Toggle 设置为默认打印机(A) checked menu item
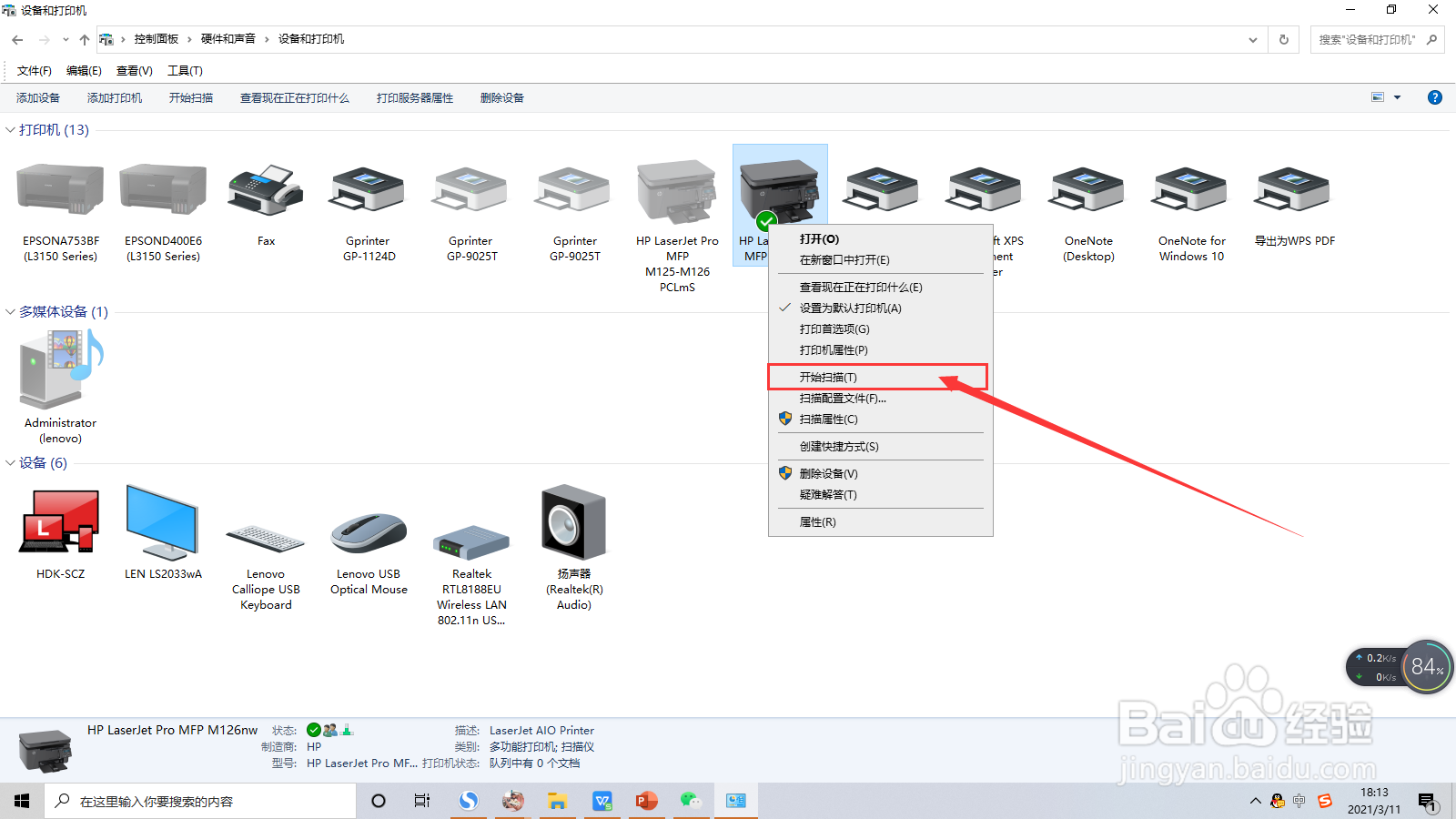 880,308
